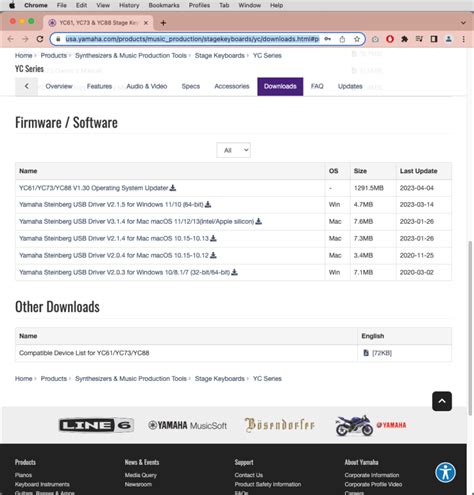Image resolution: width=474 pixels, height=495 pixels.
Task: Download USB Driver V2.0.4 for macOS 10.15-10.12
Action: click(213, 255)
